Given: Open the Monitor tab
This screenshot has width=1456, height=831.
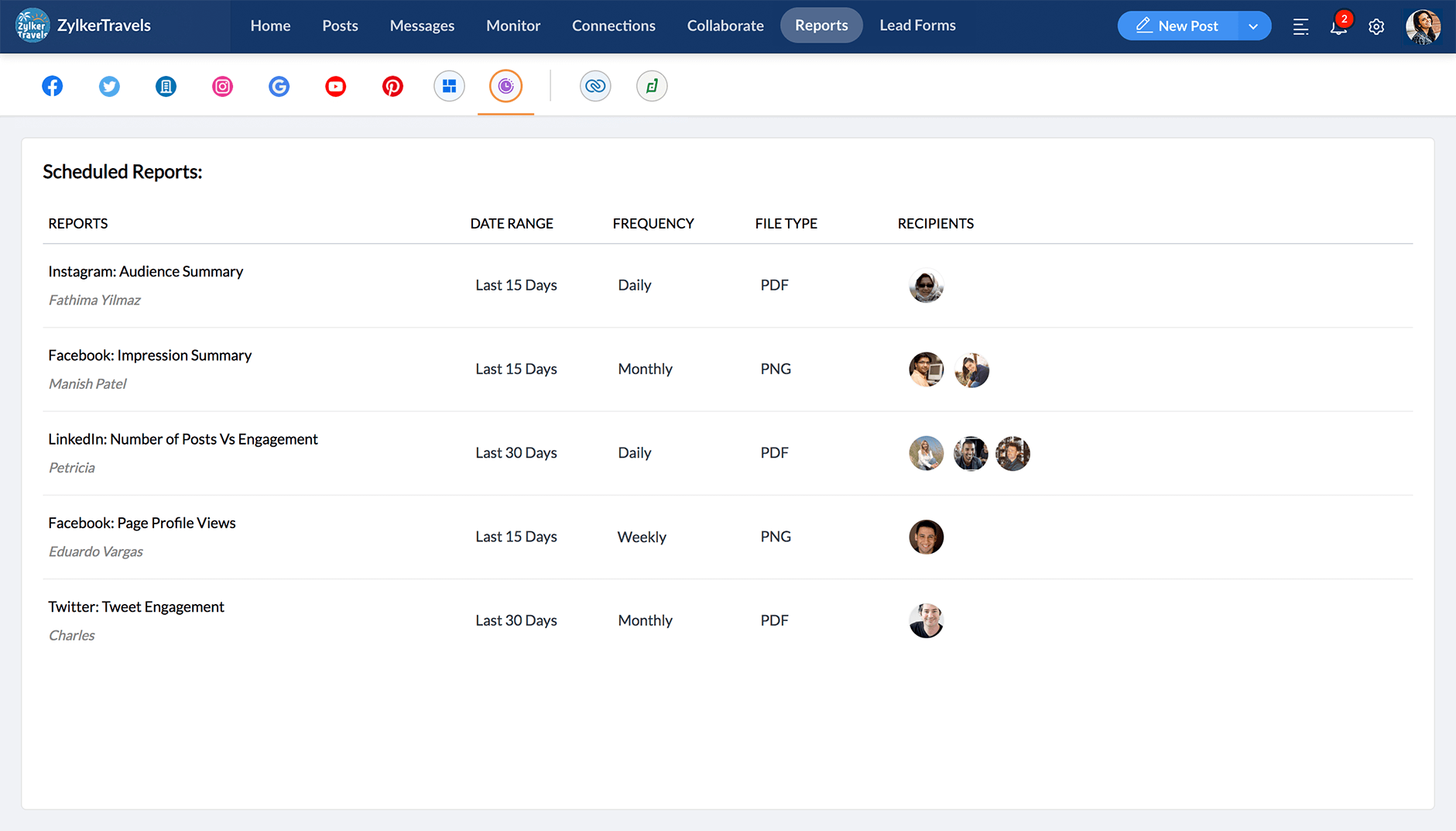Looking at the screenshot, I should pyautogui.click(x=513, y=26).
